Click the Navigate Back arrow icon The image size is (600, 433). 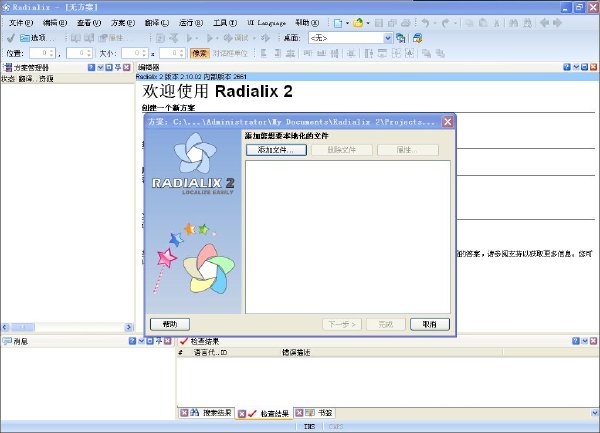544,23
